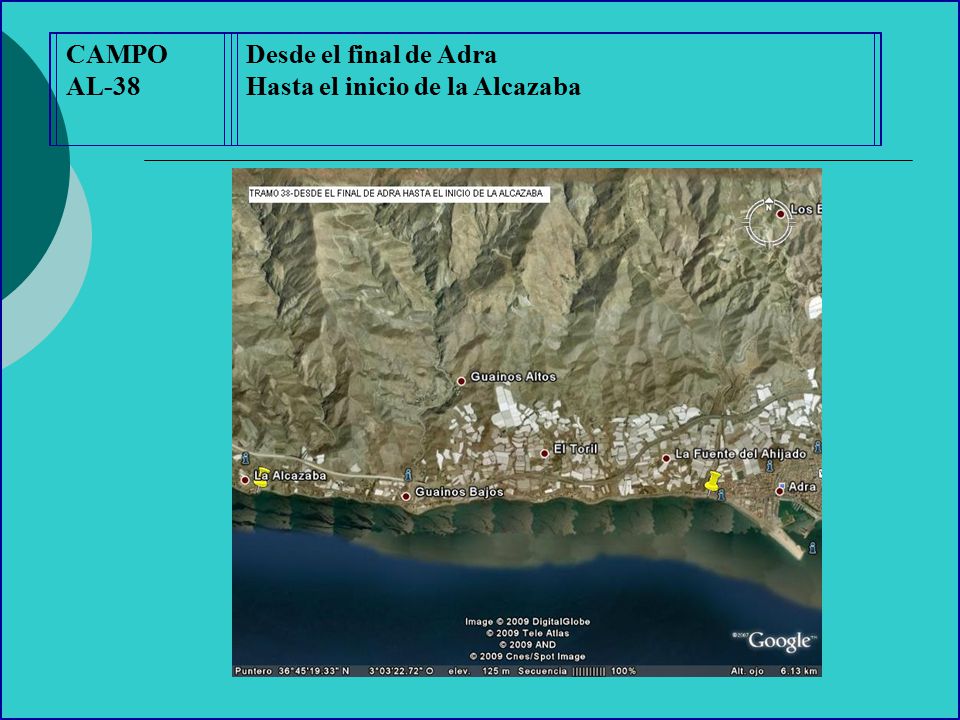Click the La Alcazaba place label
Screen dimensions: 960x720
coord(290,475)
